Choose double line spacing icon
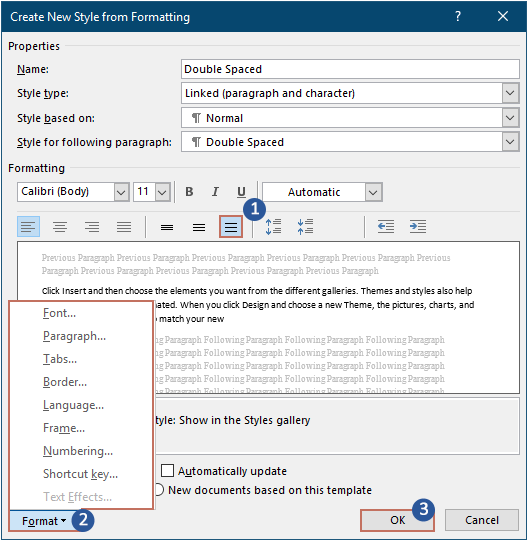Viewport: 528px width, 541px height. click(x=231, y=227)
